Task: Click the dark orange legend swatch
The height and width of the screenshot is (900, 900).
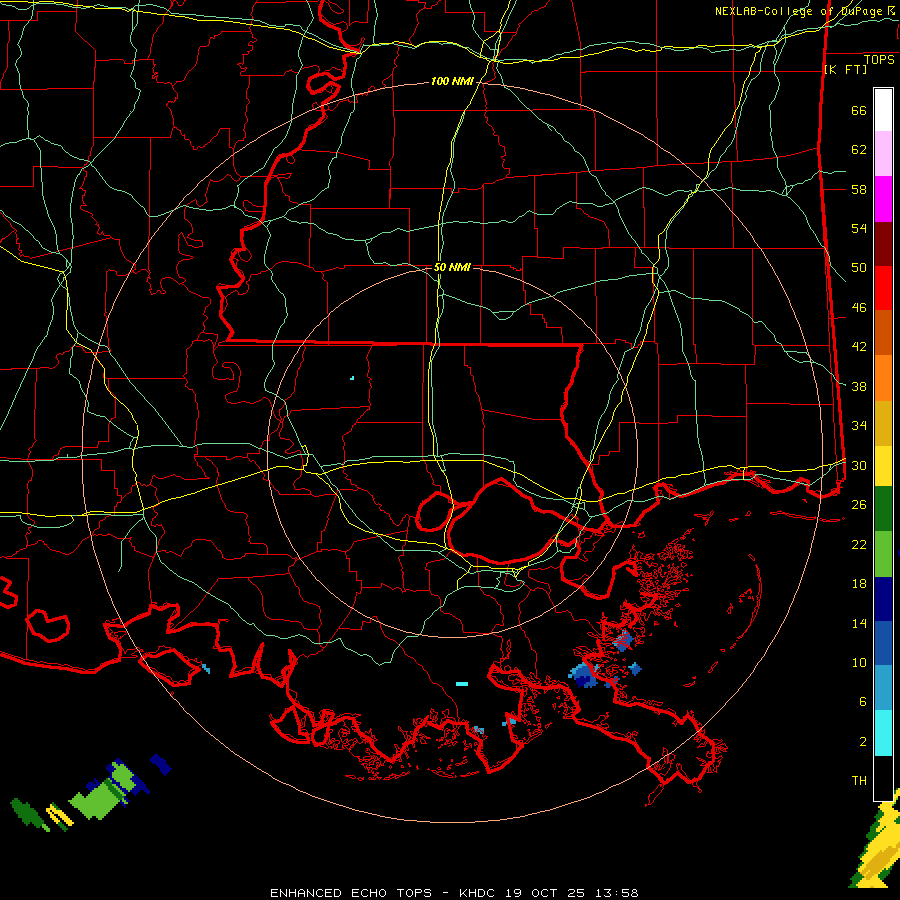Action: coord(883,332)
